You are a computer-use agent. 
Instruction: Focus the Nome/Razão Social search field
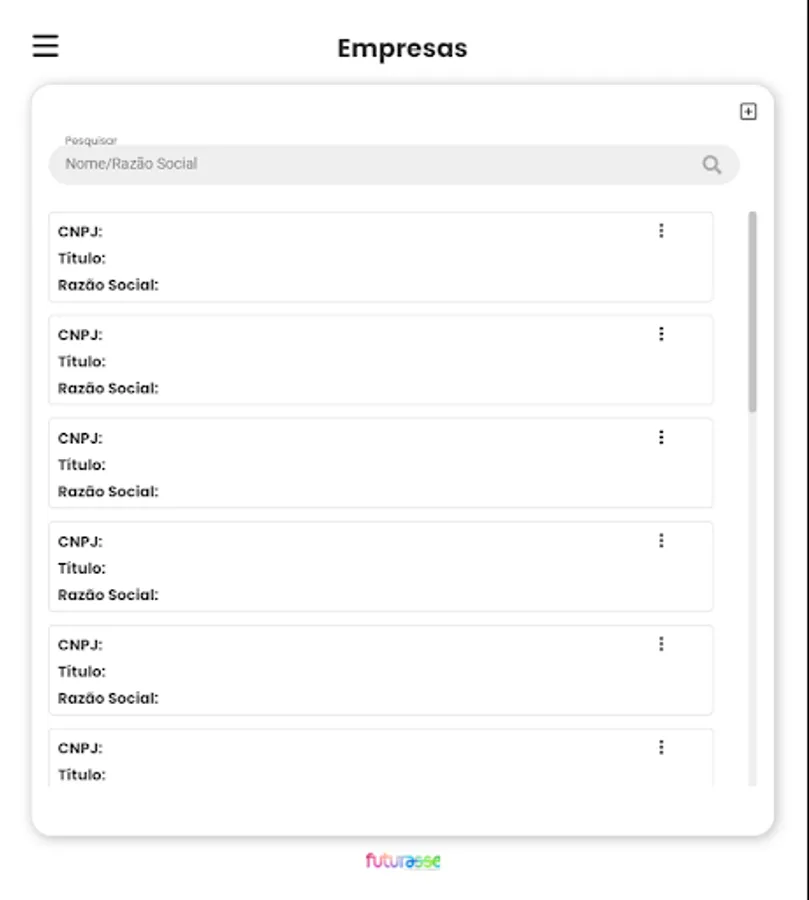click(380, 164)
